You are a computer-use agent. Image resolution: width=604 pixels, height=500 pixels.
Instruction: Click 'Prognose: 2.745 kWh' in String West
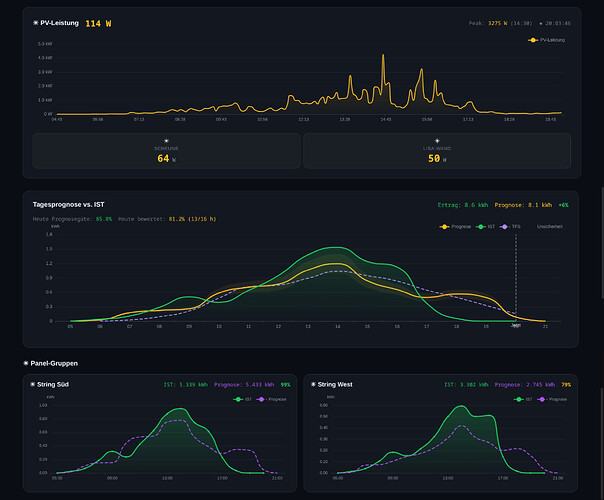[525, 384]
